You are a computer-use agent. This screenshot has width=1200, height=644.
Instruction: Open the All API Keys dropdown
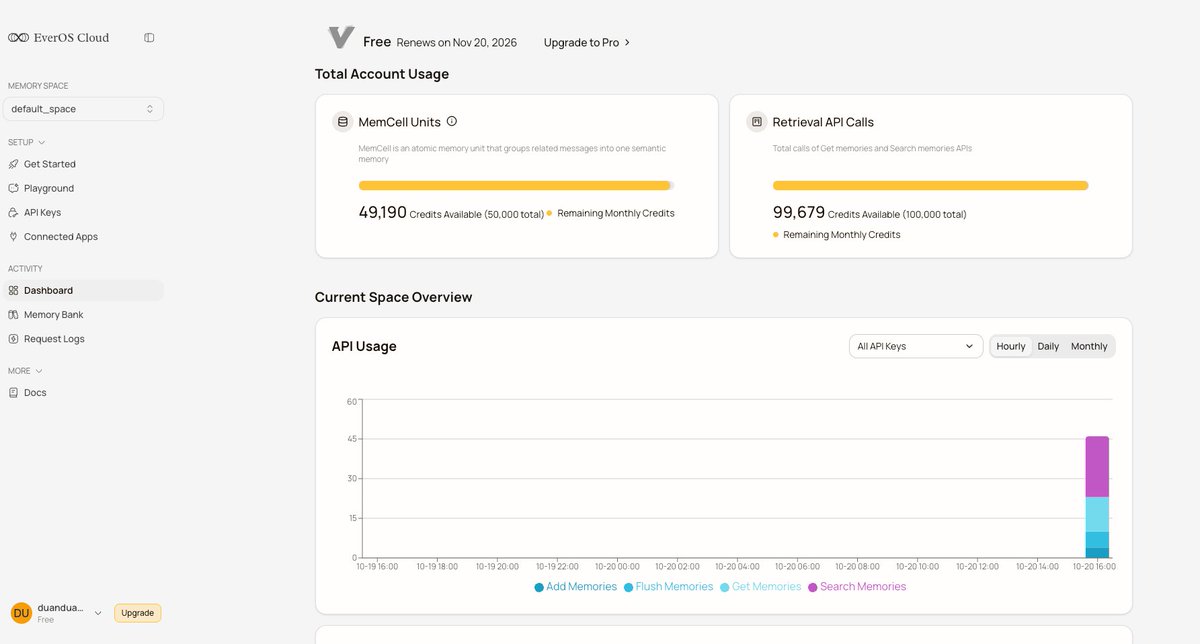click(x=916, y=346)
